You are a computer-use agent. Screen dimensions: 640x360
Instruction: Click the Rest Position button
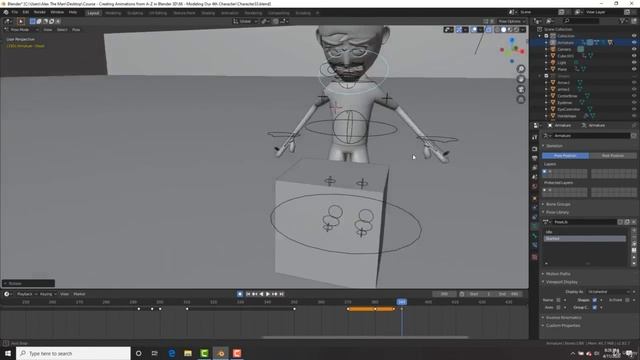613,156
